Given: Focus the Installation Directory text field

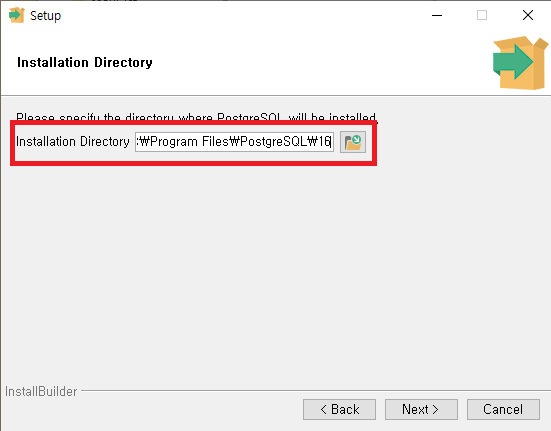Looking at the screenshot, I should tap(234, 142).
